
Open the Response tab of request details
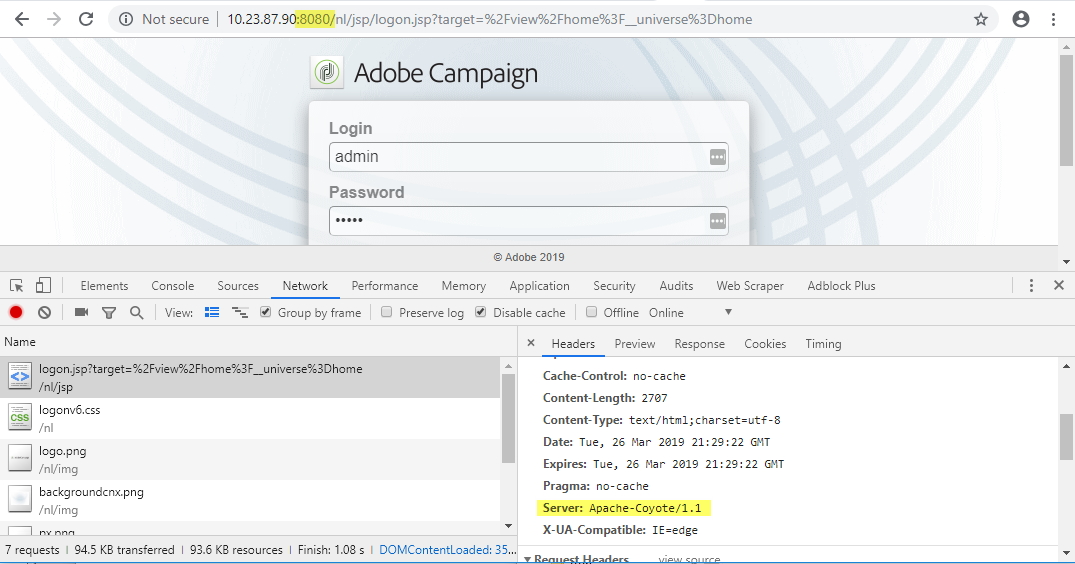point(699,344)
